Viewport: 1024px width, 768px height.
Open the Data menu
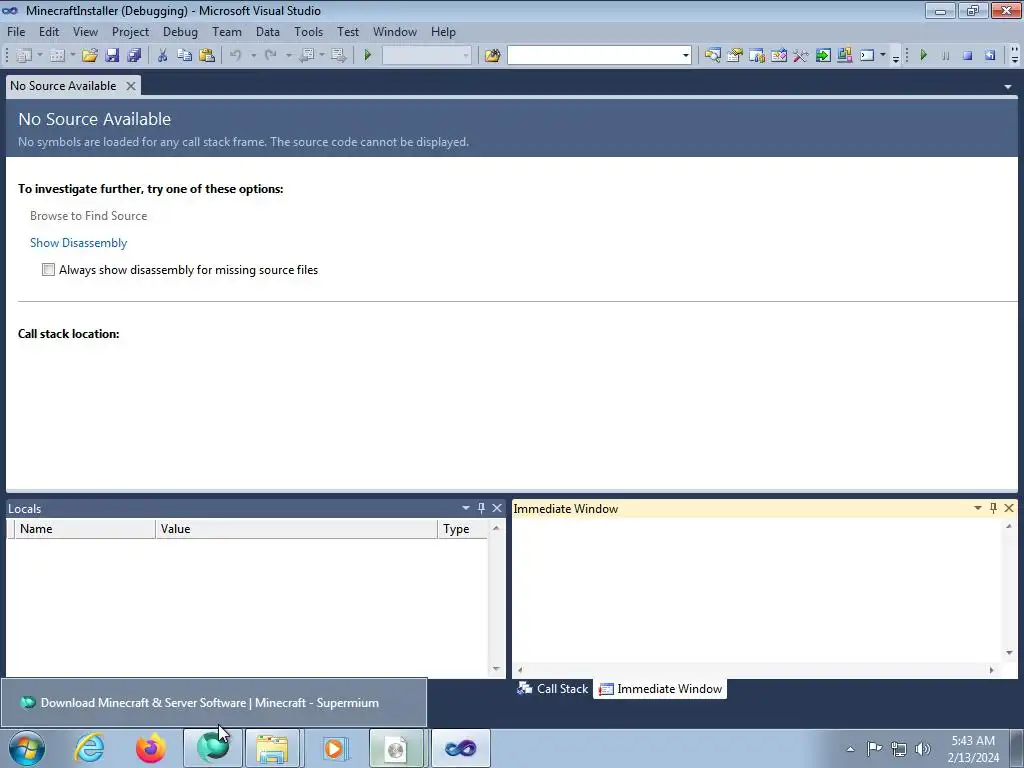pyautogui.click(x=268, y=31)
